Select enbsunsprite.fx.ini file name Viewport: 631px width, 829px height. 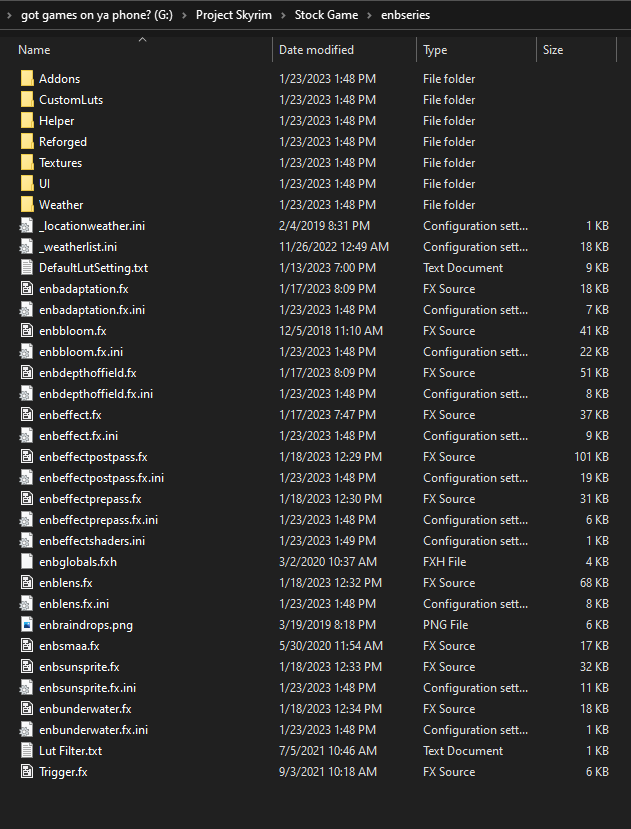click(x=87, y=688)
